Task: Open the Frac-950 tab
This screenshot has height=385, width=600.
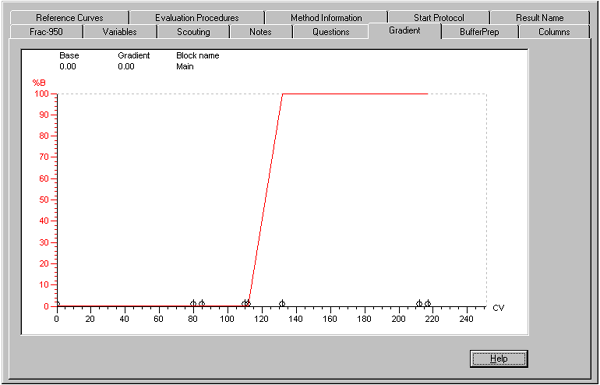Action: [x=46, y=32]
